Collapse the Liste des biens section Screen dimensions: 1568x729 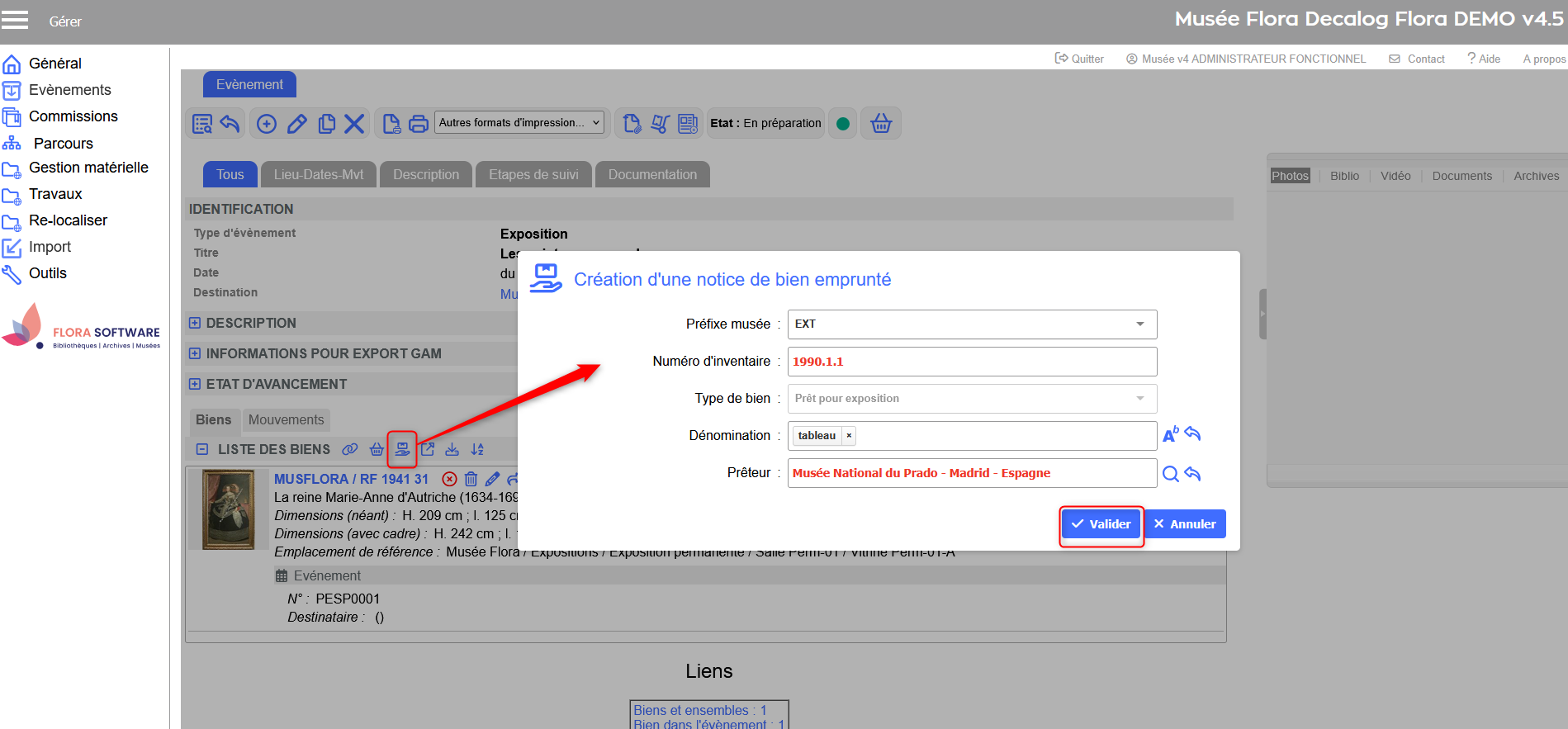click(x=202, y=449)
